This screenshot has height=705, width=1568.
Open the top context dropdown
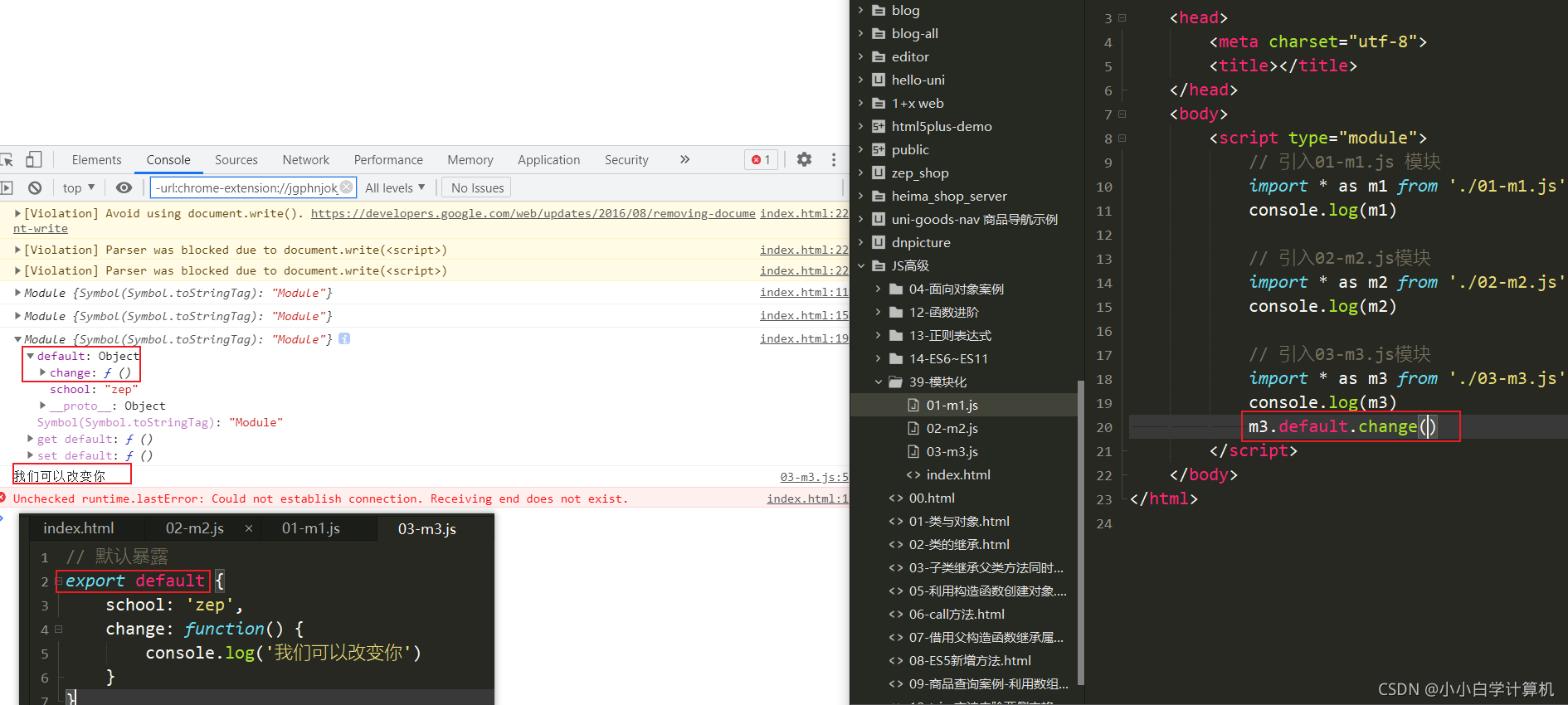pos(79,187)
